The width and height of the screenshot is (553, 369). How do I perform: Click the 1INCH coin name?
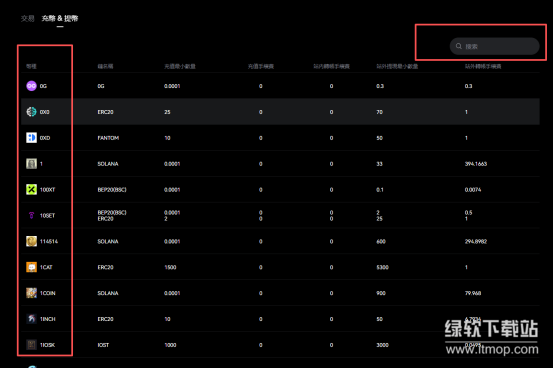pos(48,319)
